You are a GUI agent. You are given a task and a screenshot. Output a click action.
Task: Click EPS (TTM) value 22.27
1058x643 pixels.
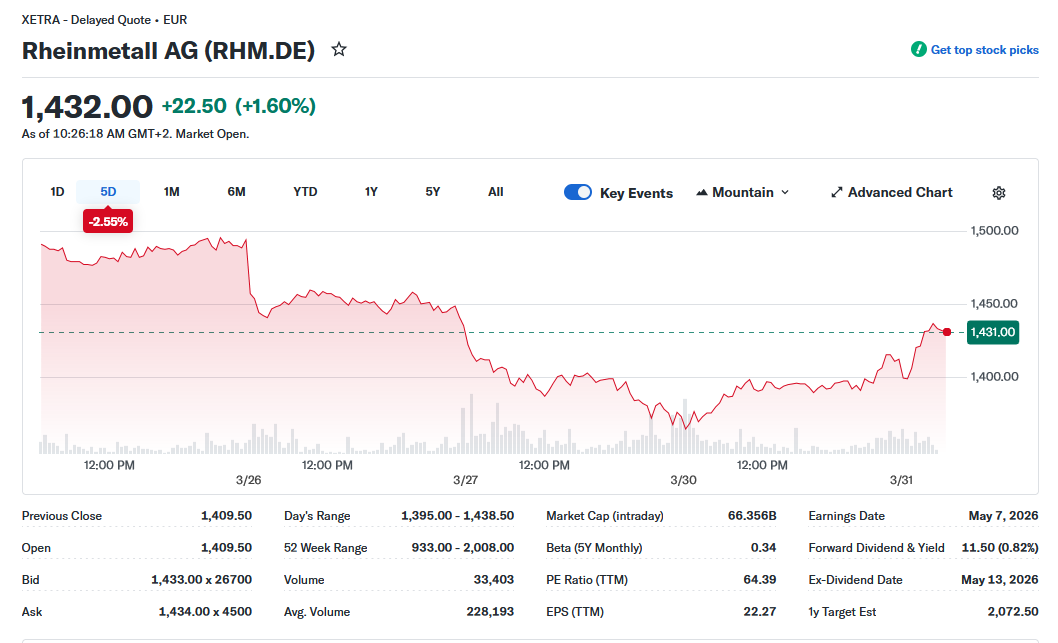[x=760, y=611]
